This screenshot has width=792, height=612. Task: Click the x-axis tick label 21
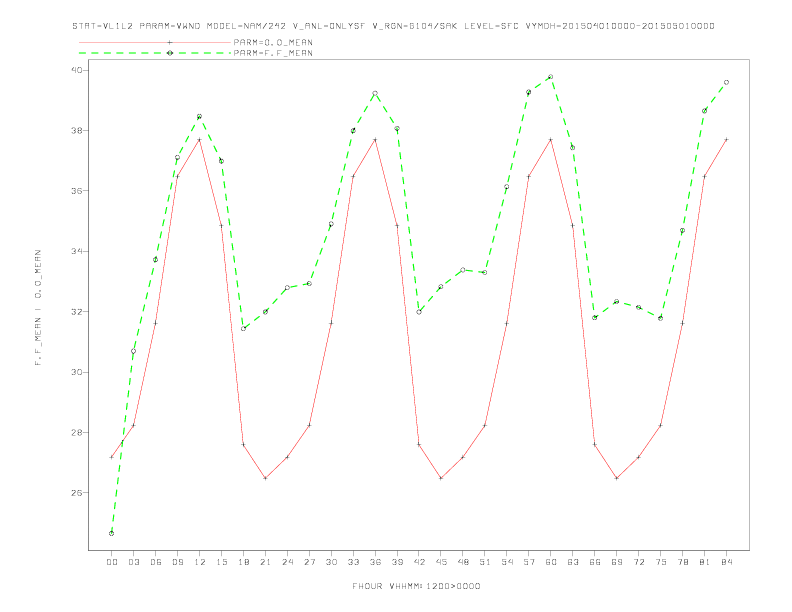pyautogui.click(x=265, y=562)
